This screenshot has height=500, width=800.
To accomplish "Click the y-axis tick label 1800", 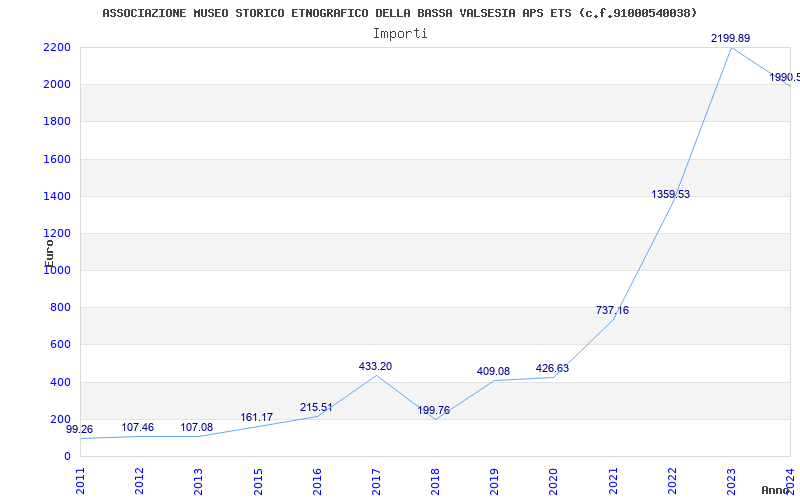I will pyautogui.click(x=57, y=121).
